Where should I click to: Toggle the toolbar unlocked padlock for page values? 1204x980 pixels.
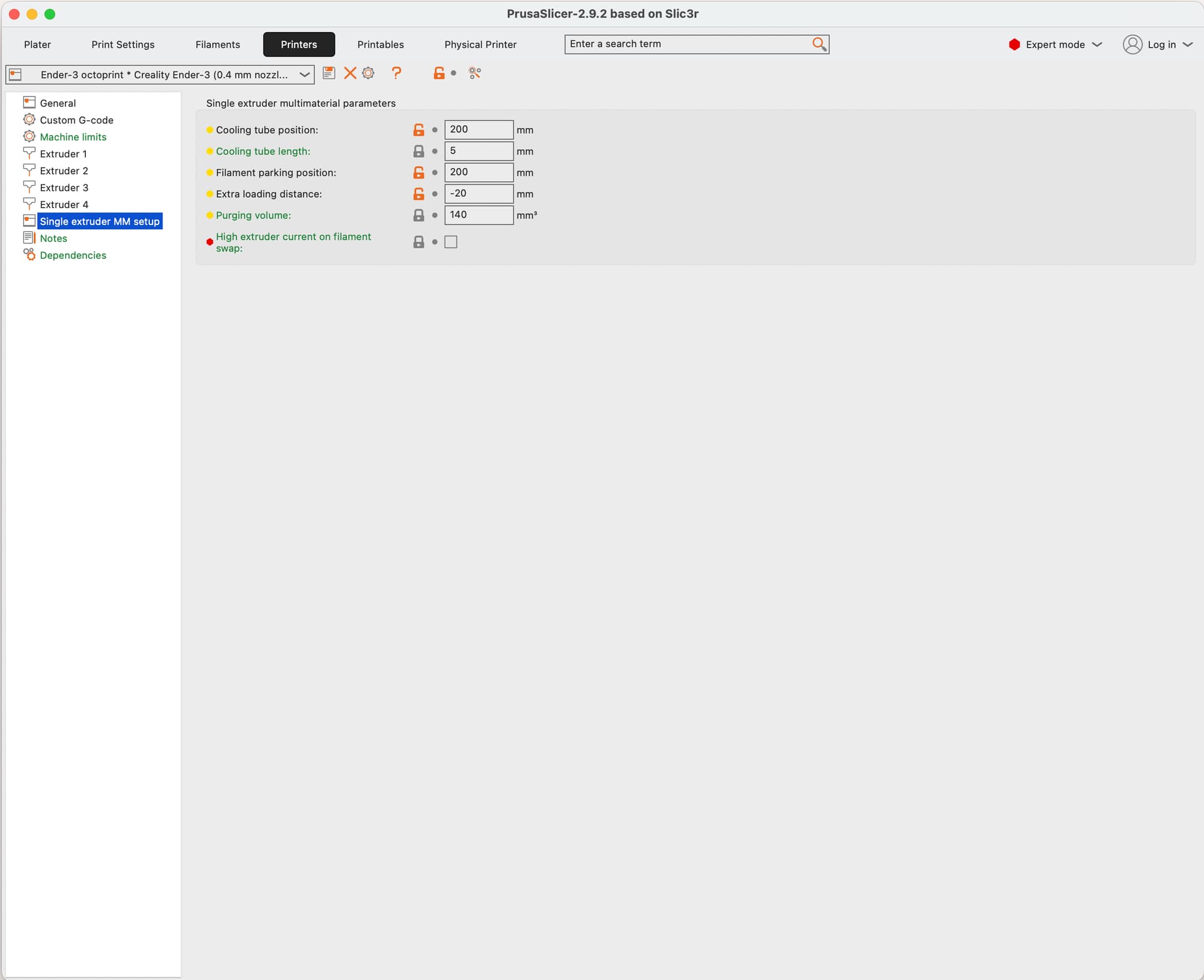pos(439,73)
